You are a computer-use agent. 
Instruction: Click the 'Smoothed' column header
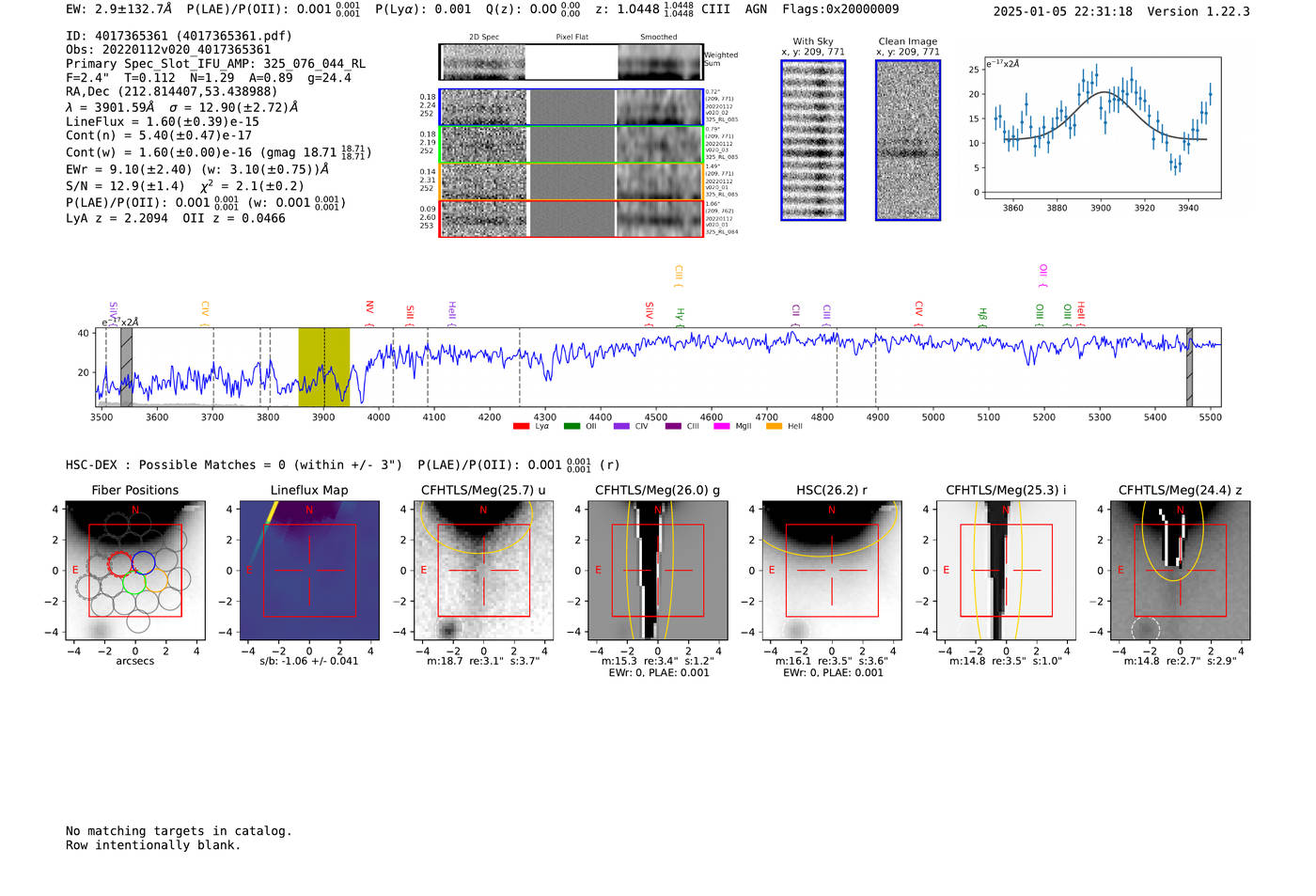659,38
